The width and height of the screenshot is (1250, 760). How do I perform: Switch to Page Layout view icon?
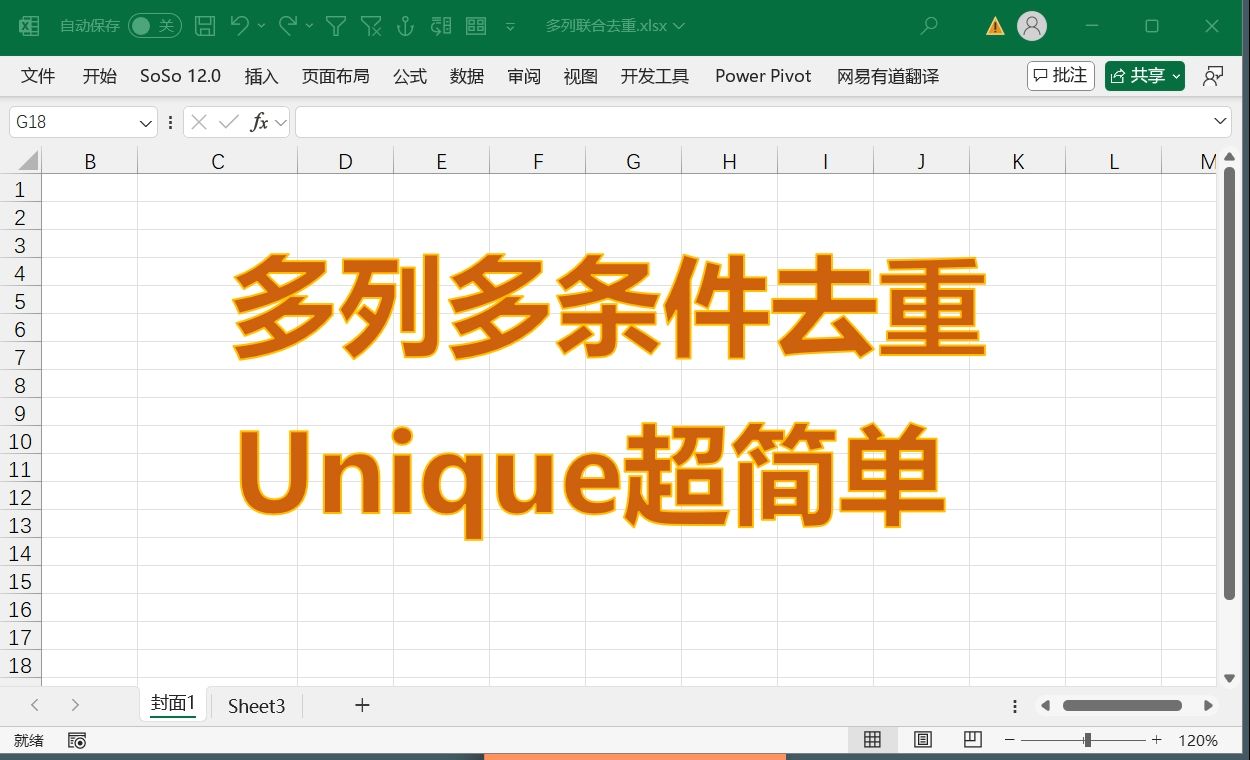point(921,739)
